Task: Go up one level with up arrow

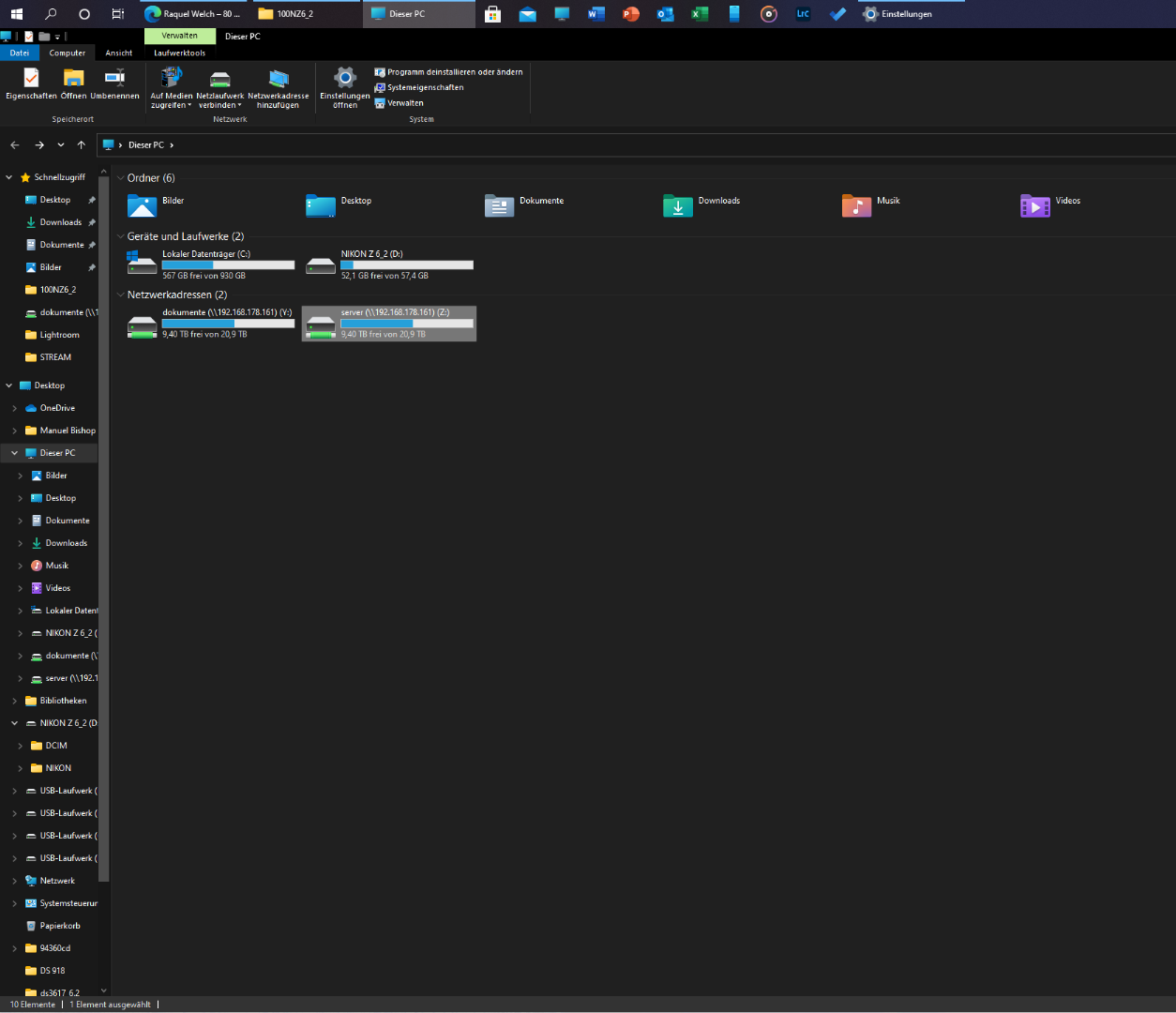Action: (x=82, y=145)
